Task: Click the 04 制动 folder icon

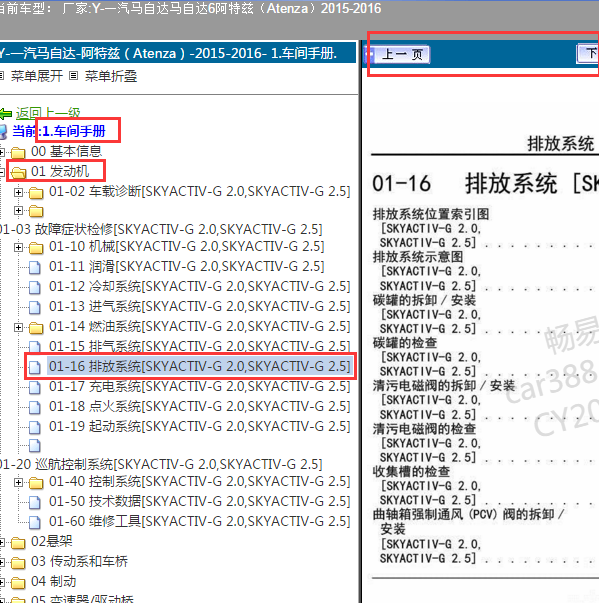Action: [18, 583]
